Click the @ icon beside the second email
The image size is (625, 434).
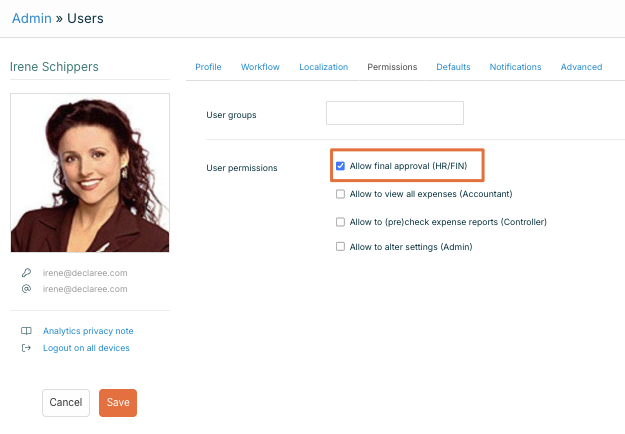26,289
